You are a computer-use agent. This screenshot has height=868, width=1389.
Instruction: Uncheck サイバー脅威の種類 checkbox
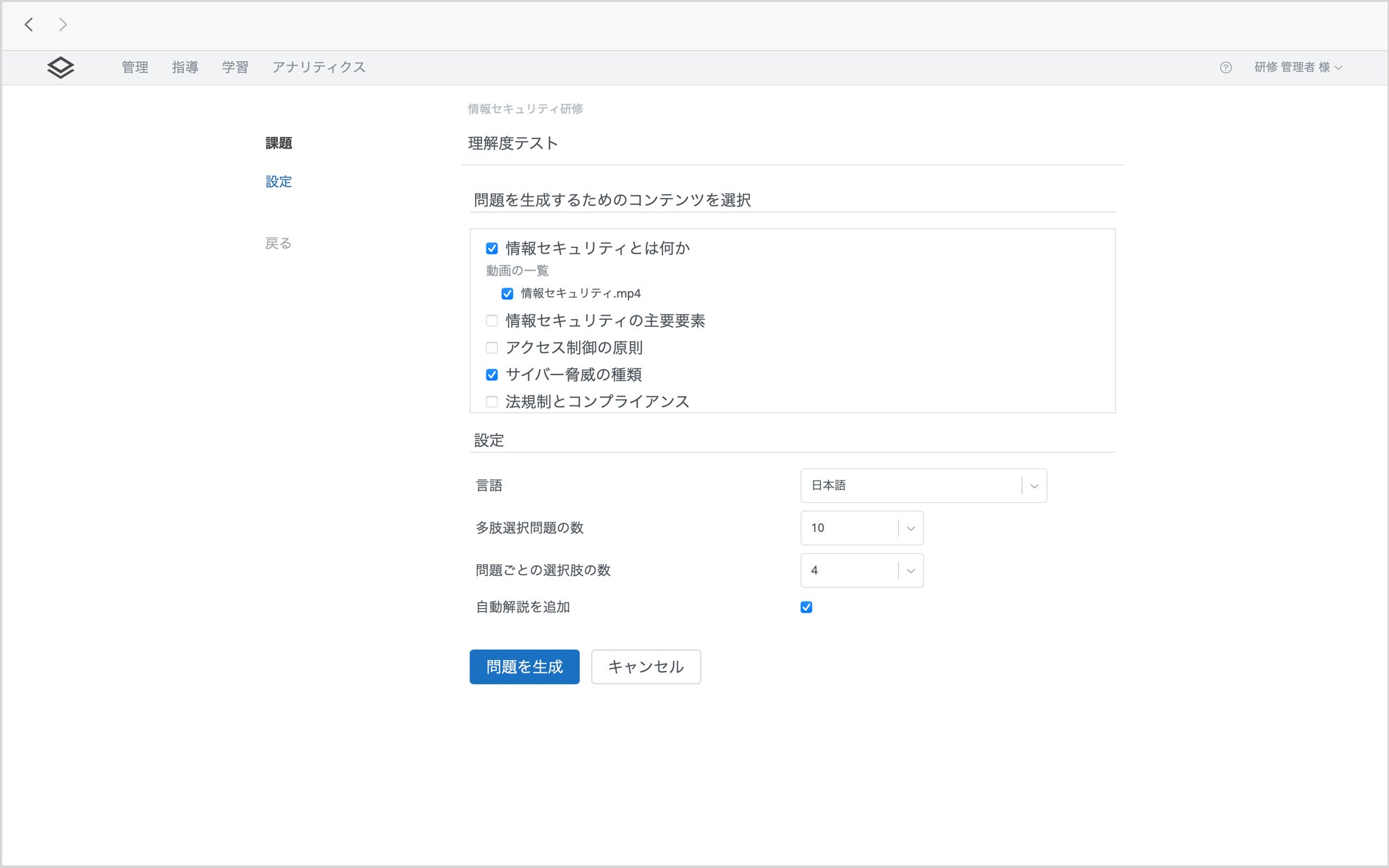coord(491,375)
